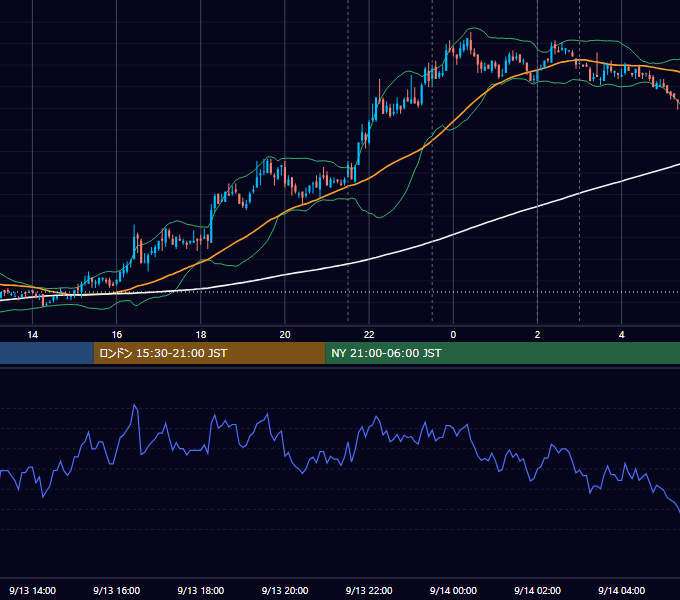Click the 9/13 14:00 time label

pyautogui.click(x=33, y=590)
